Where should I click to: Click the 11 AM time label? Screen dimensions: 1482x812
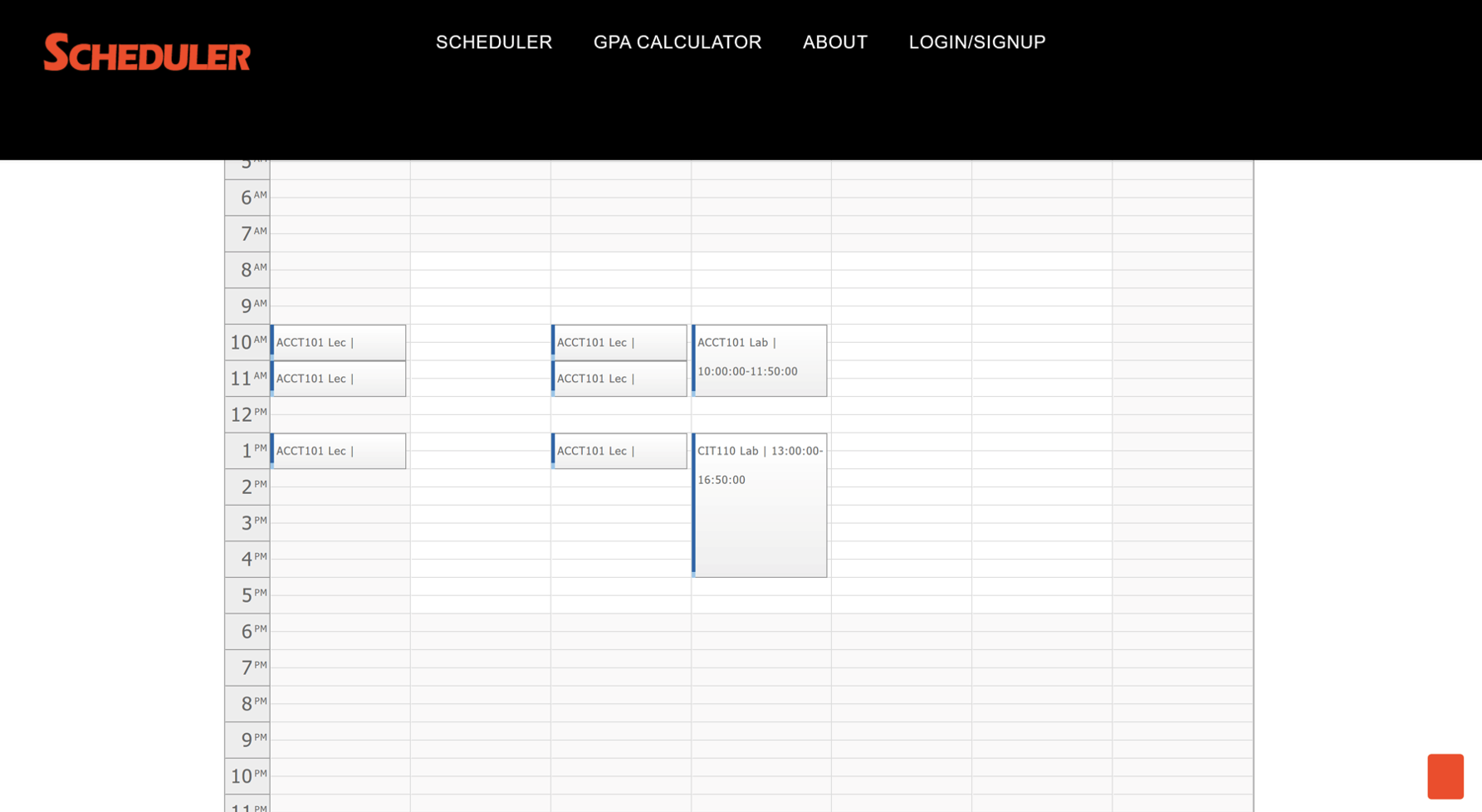pyautogui.click(x=247, y=379)
